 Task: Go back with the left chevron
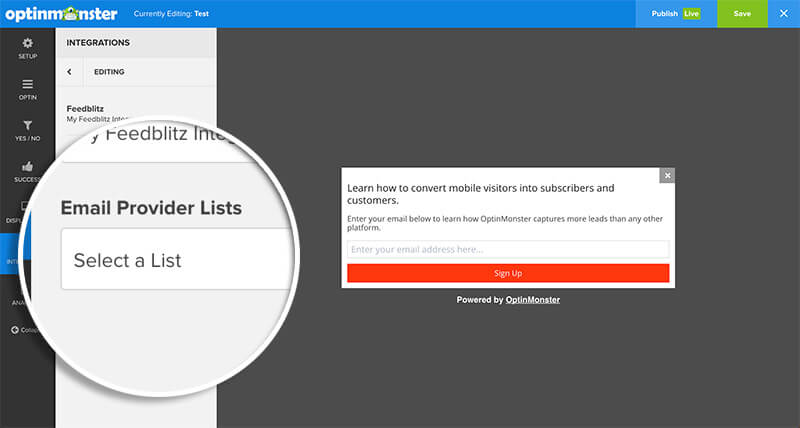click(69, 72)
